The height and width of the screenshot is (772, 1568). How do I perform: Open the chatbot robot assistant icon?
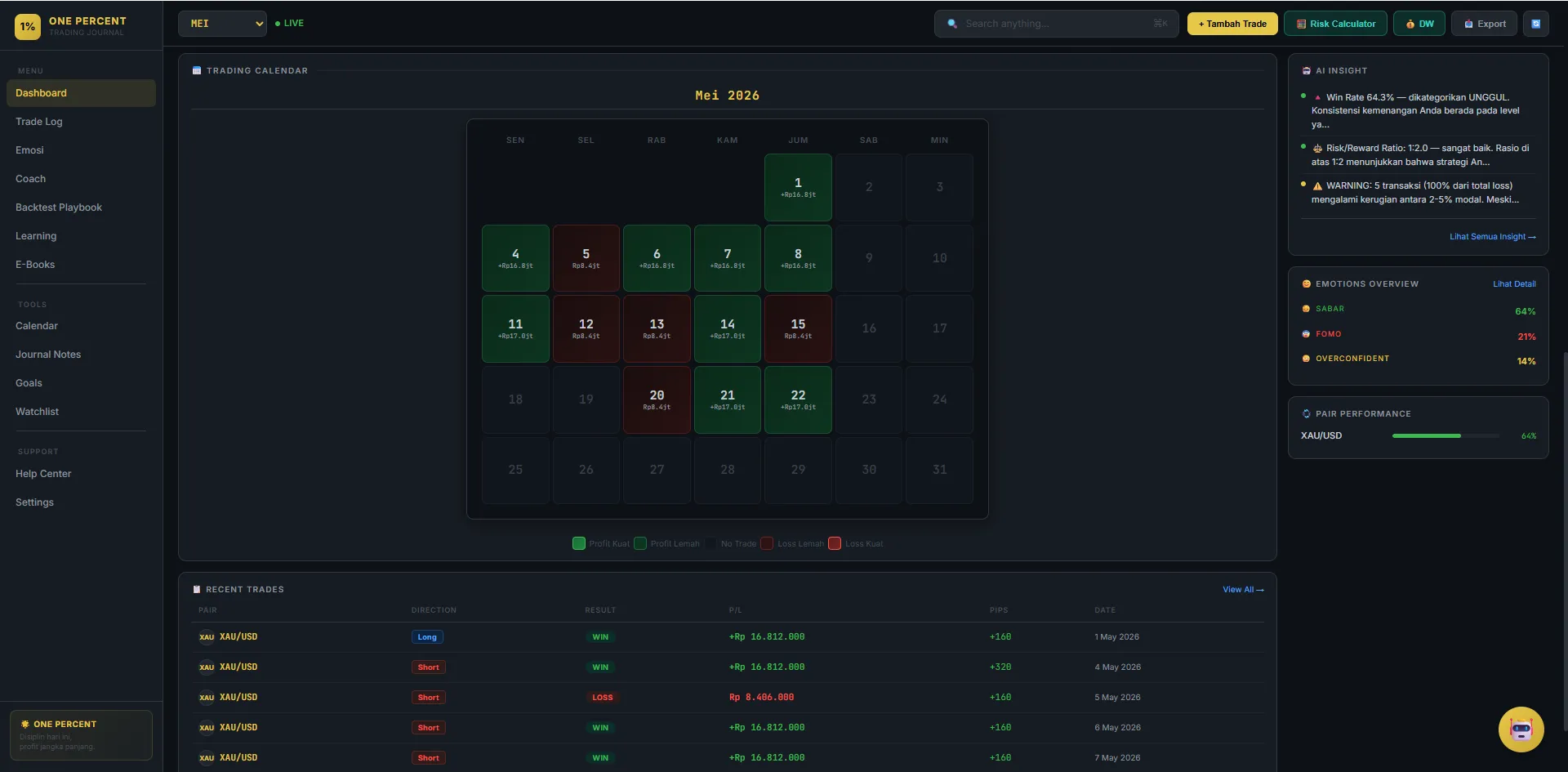pyautogui.click(x=1521, y=729)
